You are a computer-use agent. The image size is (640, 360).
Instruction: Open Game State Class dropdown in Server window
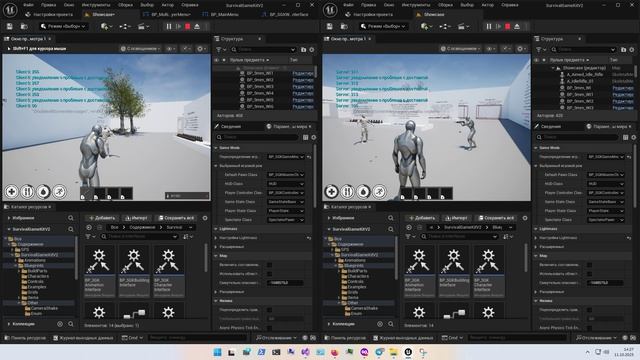(606, 202)
